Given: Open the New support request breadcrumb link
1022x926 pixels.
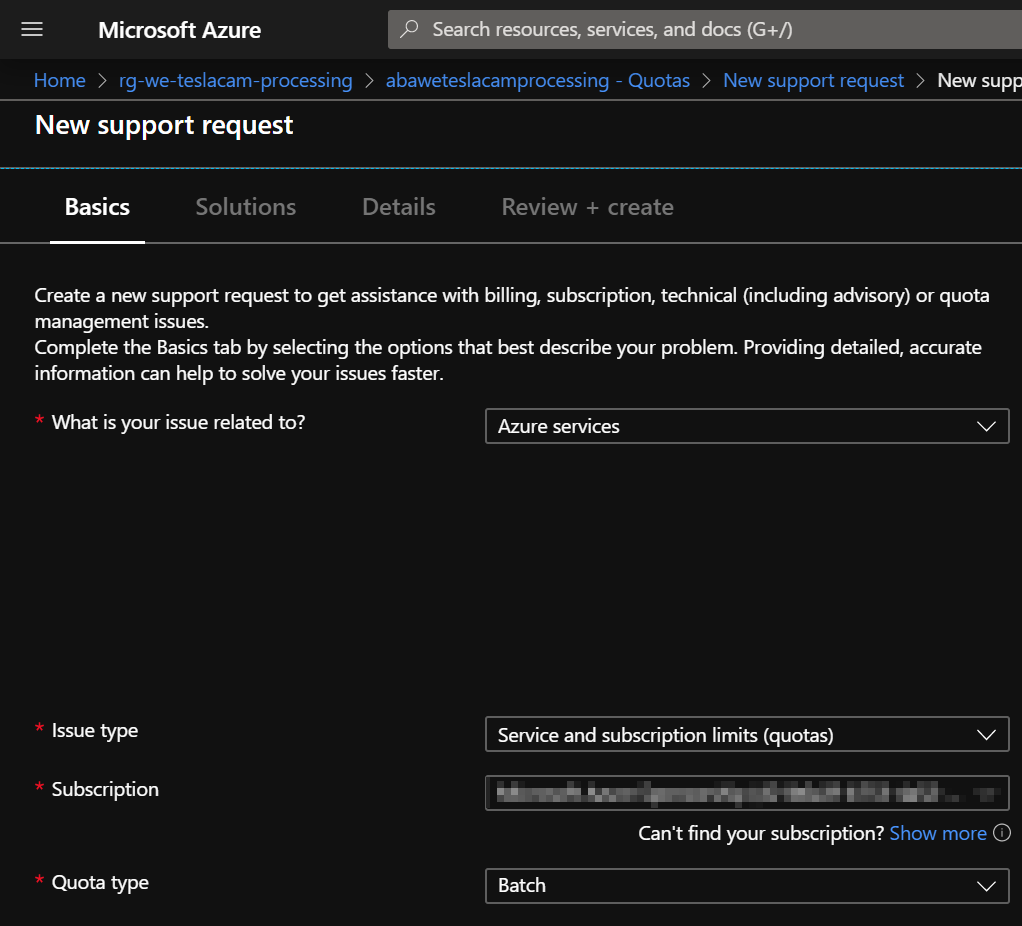Looking at the screenshot, I should pyautogui.click(x=813, y=80).
